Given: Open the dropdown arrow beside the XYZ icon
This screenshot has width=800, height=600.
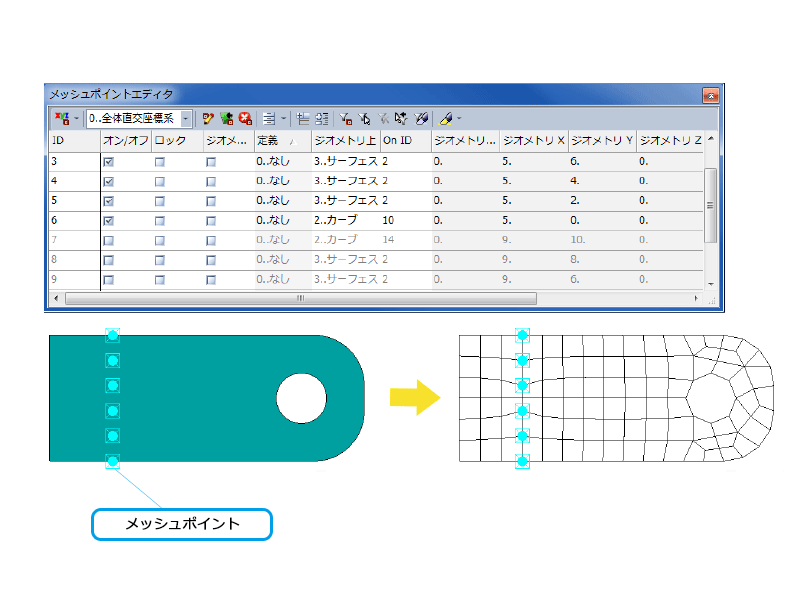Looking at the screenshot, I should tap(77, 119).
